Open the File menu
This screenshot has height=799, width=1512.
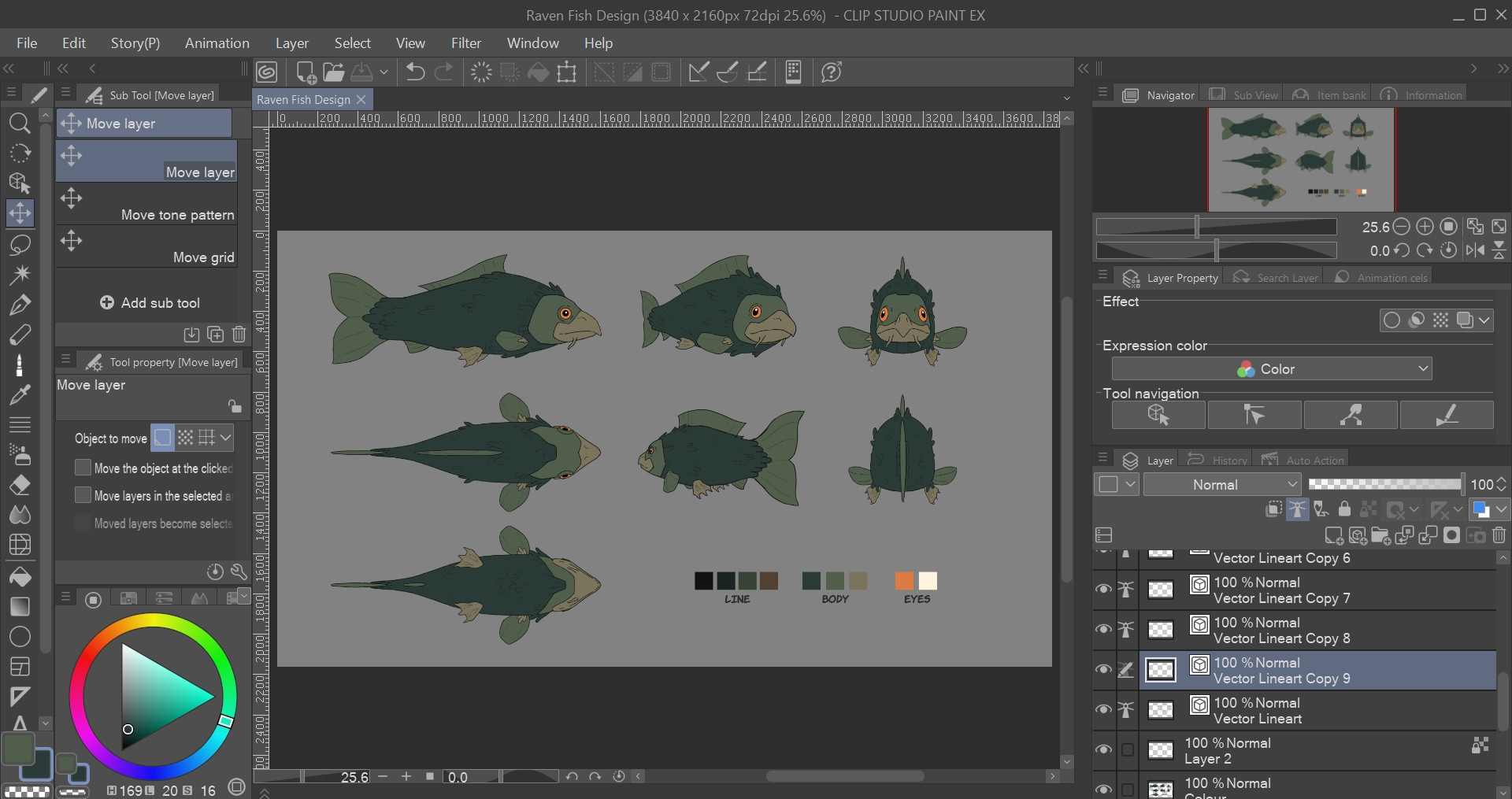27,43
